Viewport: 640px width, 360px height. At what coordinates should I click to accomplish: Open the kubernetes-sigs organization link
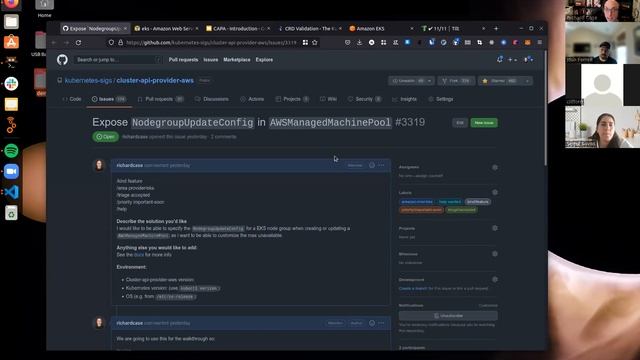tap(88, 80)
